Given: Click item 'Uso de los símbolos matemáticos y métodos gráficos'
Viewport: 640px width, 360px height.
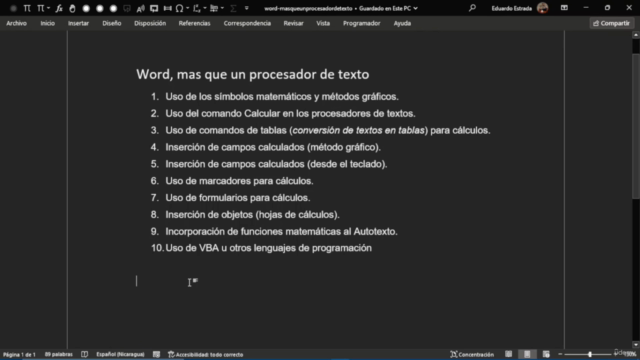Looking at the screenshot, I should tap(281, 97).
